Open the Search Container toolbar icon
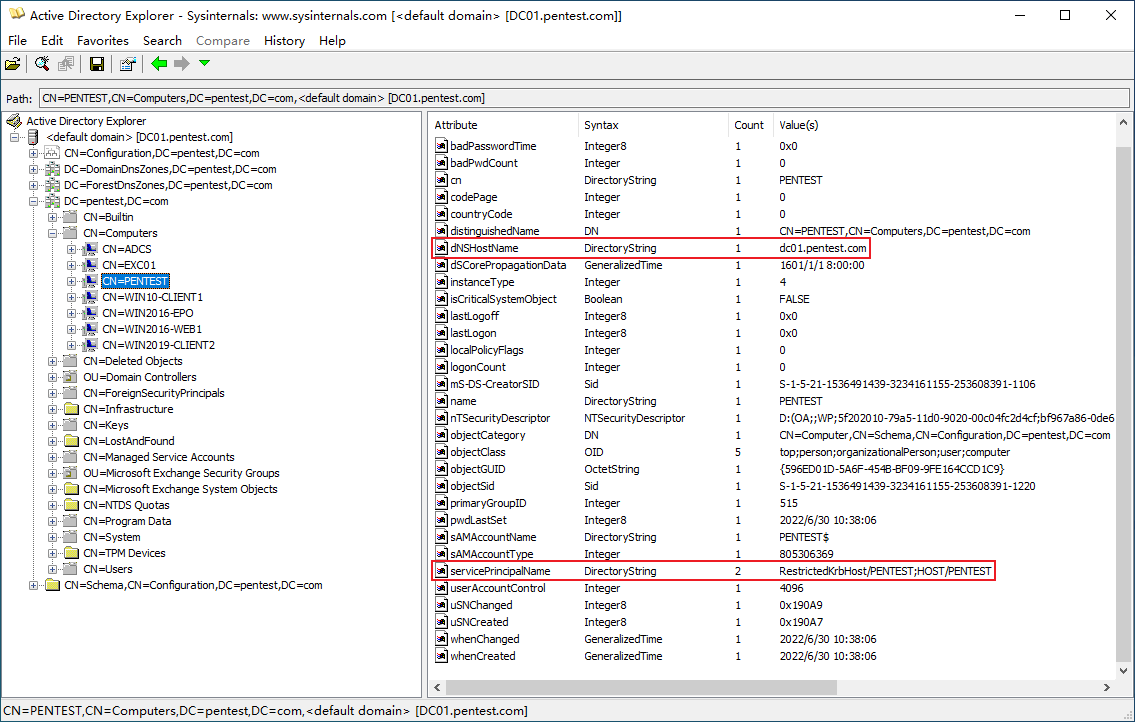 42,64
